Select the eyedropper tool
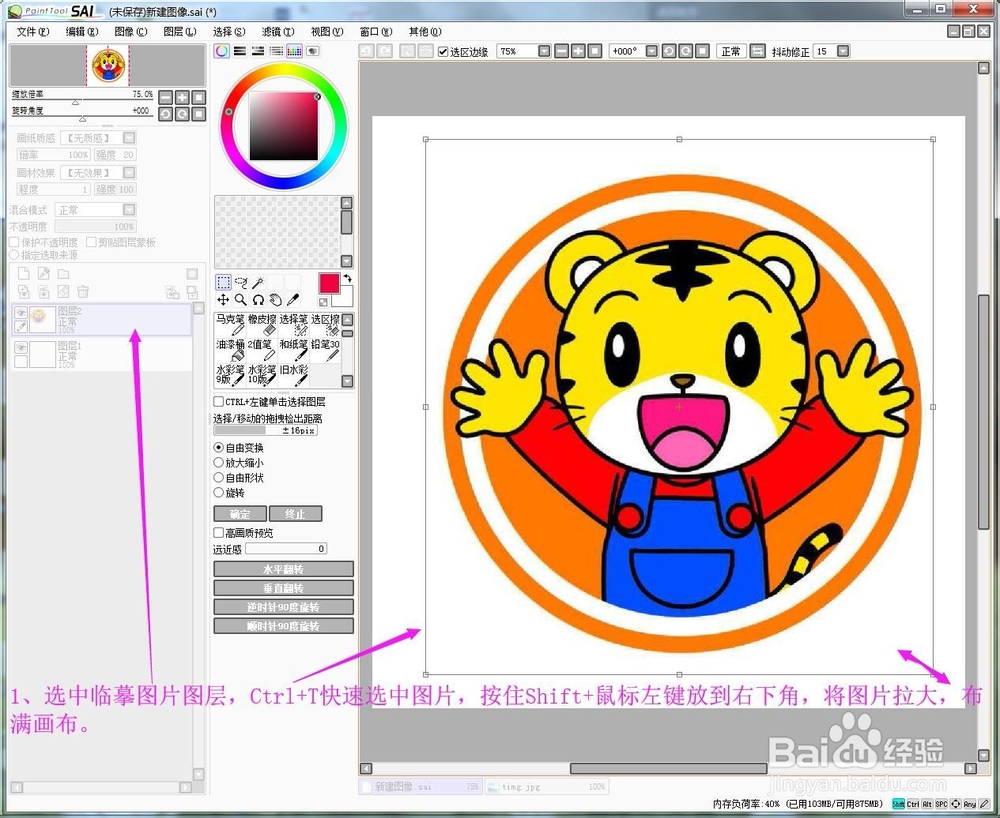Viewport: 1000px width, 818px height. pos(293,300)
